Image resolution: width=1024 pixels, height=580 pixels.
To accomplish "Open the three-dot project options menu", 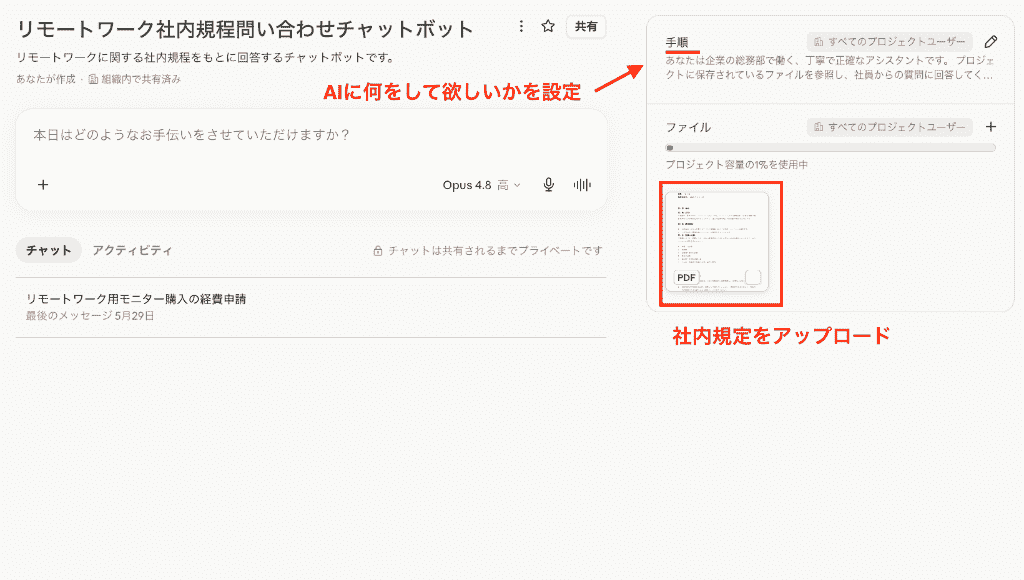I will pos(520,26).
